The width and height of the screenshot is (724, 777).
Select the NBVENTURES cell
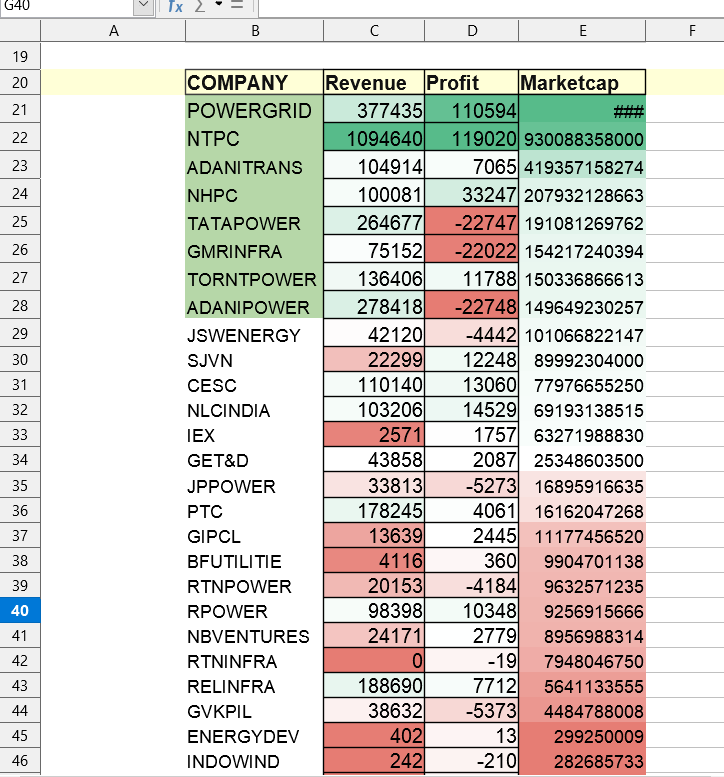coord(254,636)
